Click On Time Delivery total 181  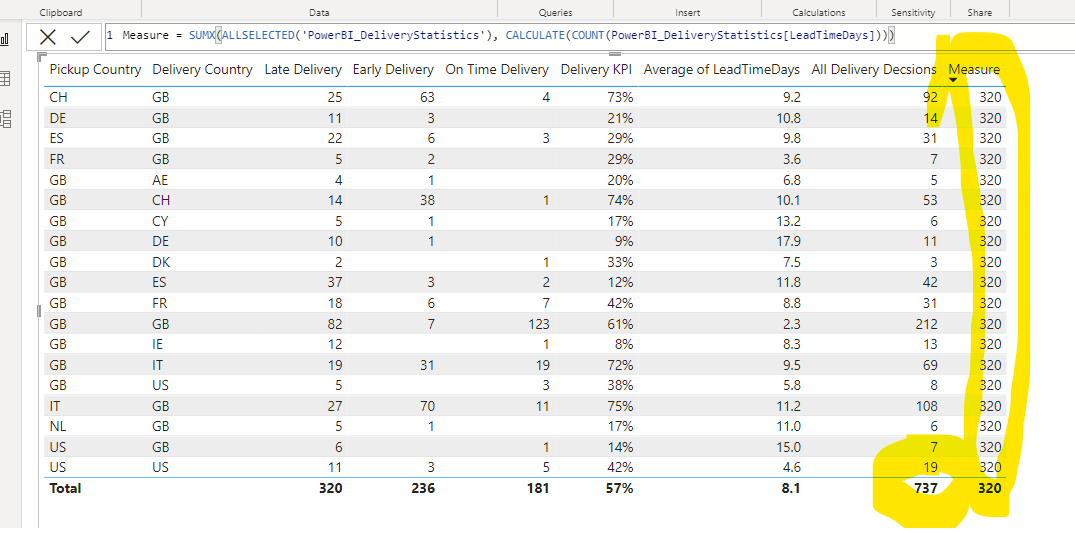[538, 488]
